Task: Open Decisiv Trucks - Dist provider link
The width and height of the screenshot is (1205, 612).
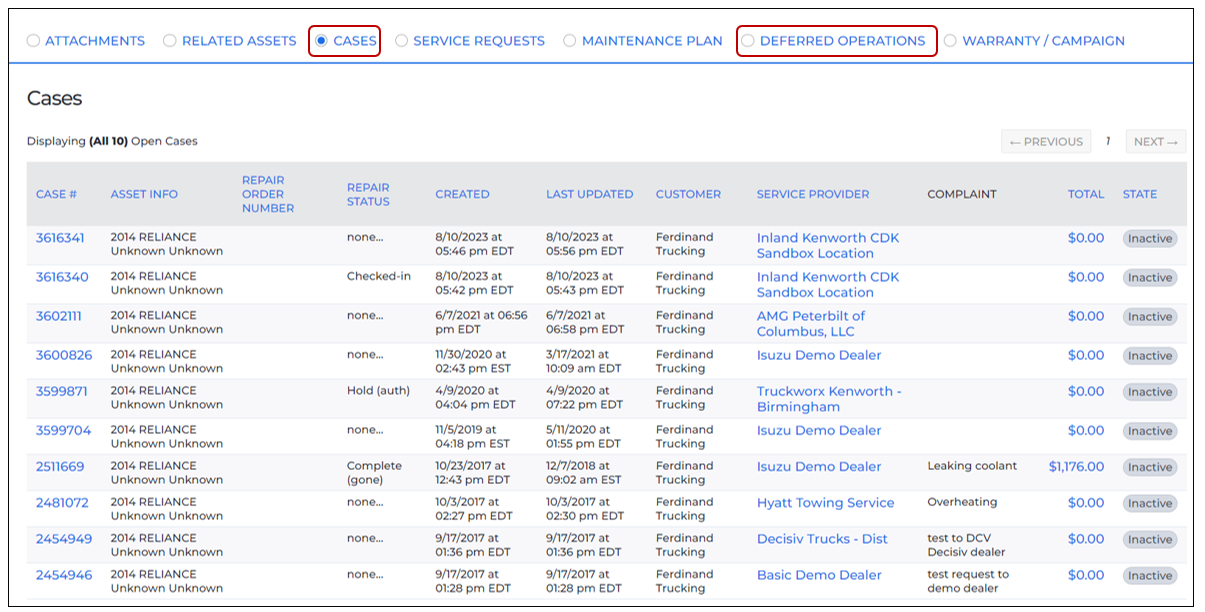Action: coord(822,538)
